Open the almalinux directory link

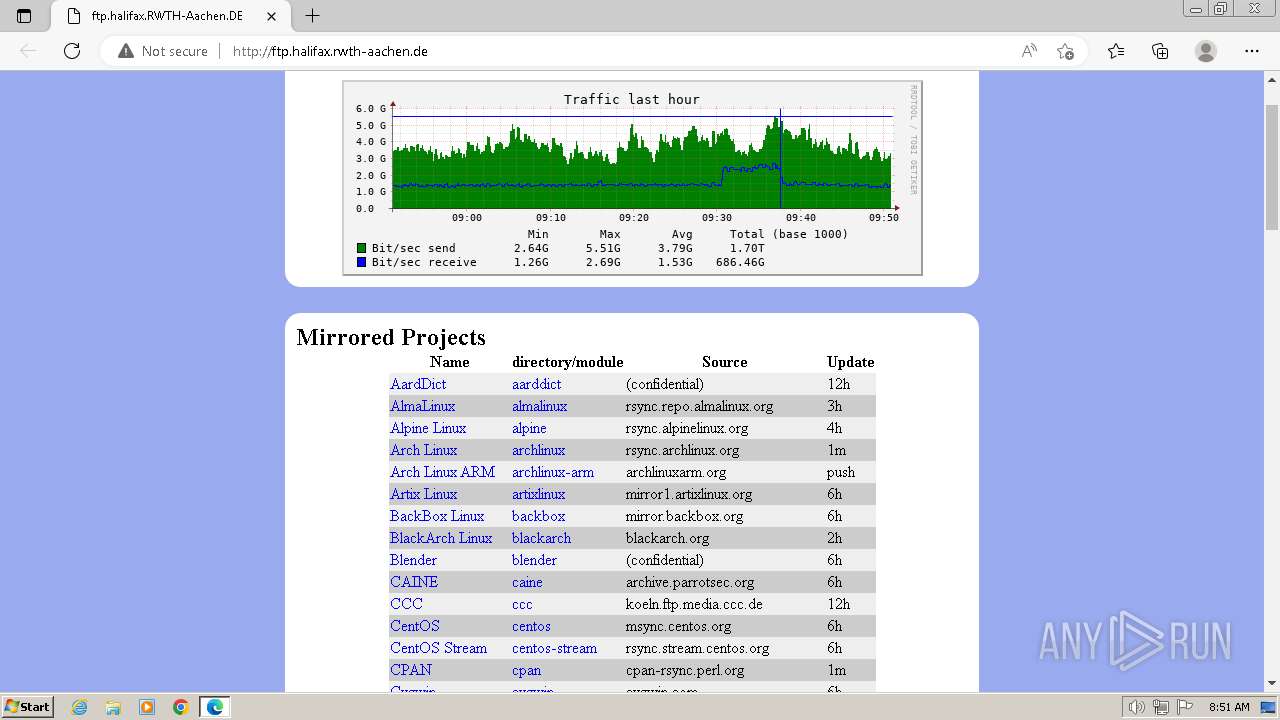click(x=539, y=406)
